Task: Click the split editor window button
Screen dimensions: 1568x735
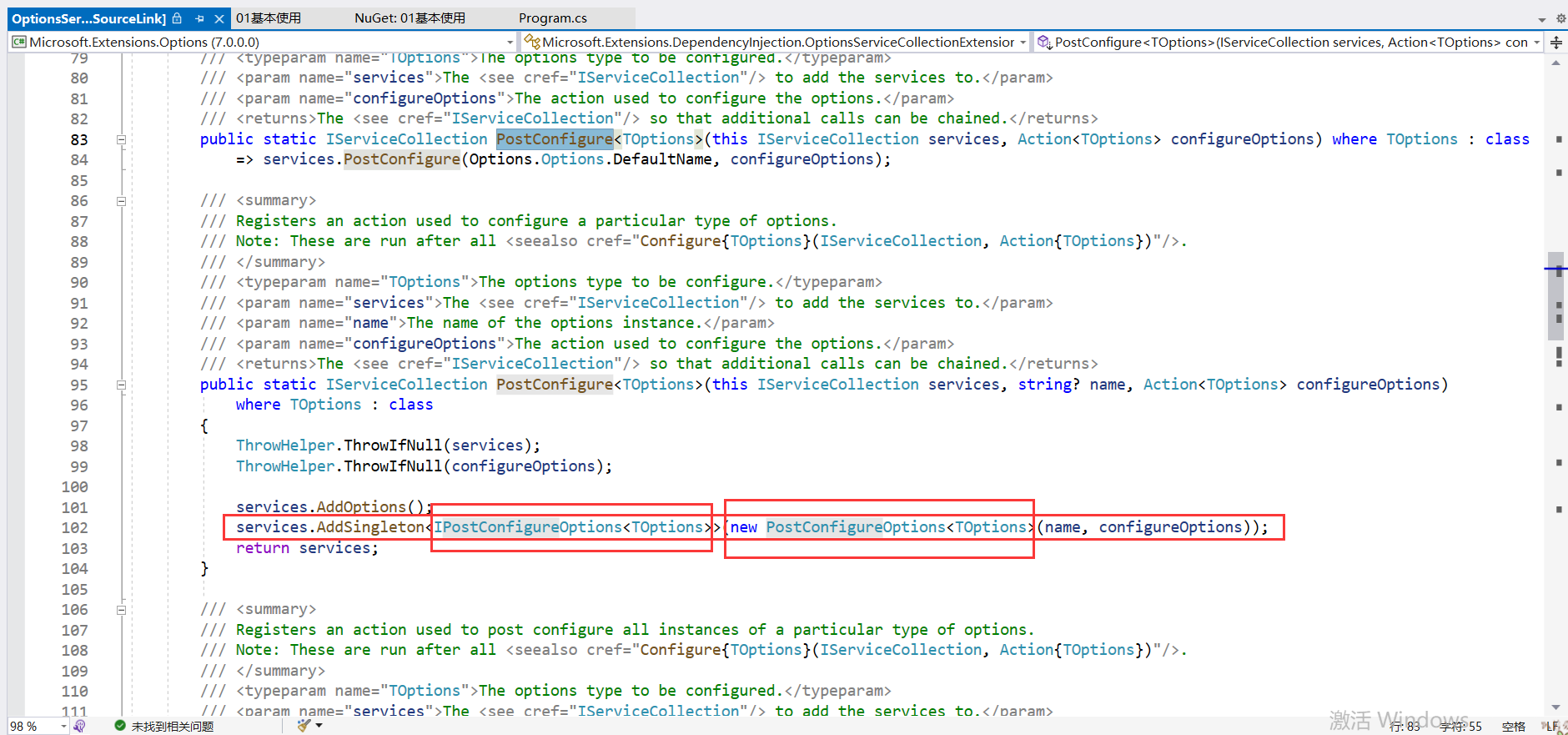Action: tap(1556, 42)
